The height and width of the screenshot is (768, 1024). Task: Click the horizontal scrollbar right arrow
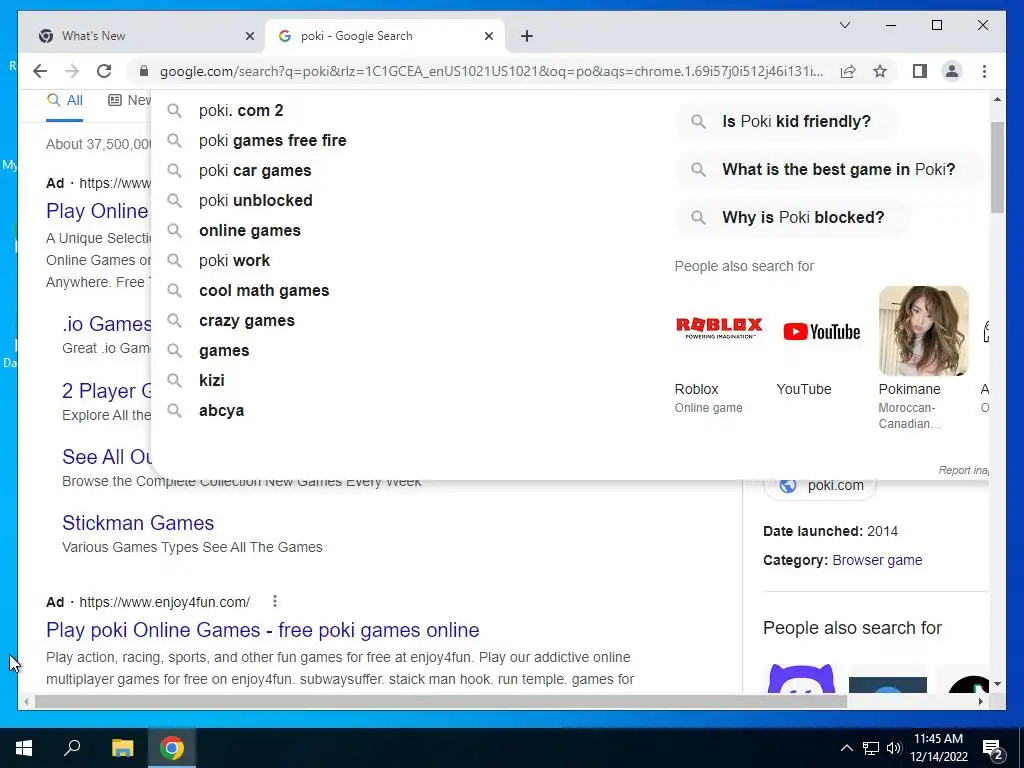[980, 701]
